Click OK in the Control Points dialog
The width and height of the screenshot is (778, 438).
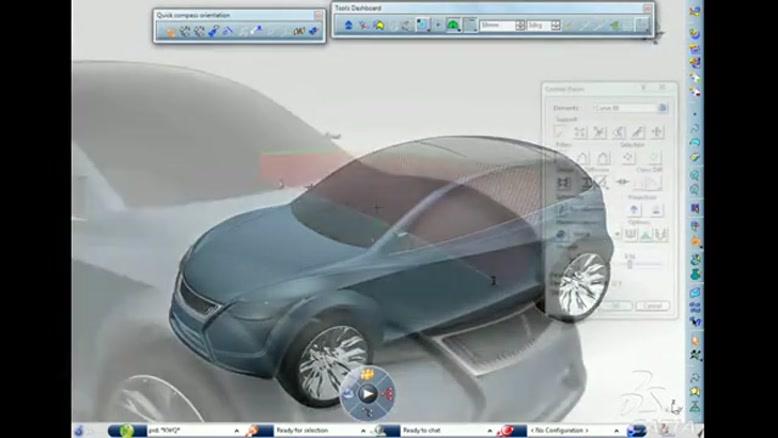(x=615, y=305)
